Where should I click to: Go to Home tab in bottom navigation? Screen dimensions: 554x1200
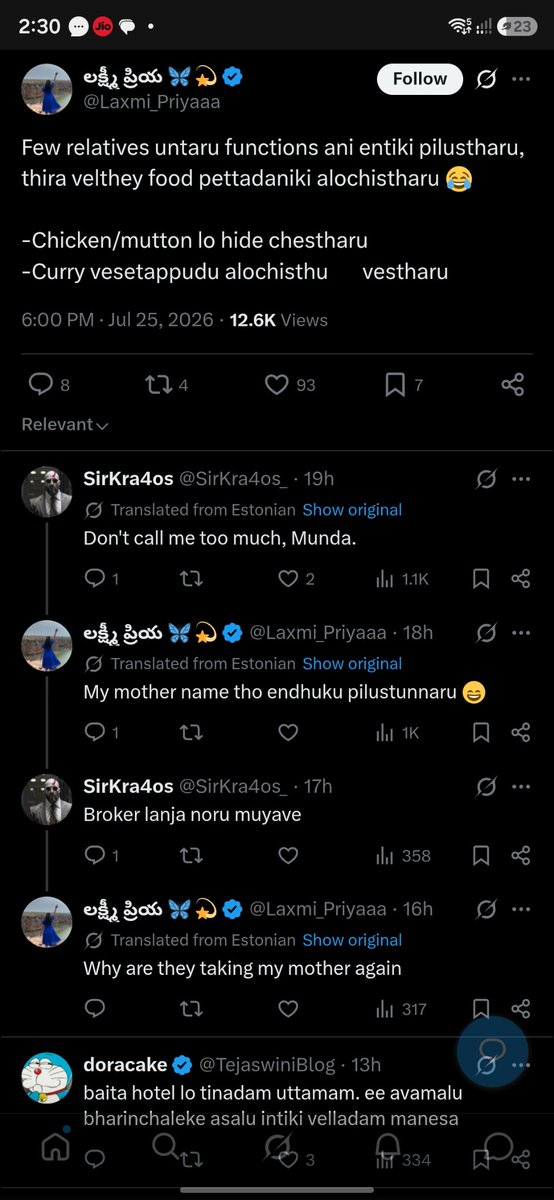55,1148
